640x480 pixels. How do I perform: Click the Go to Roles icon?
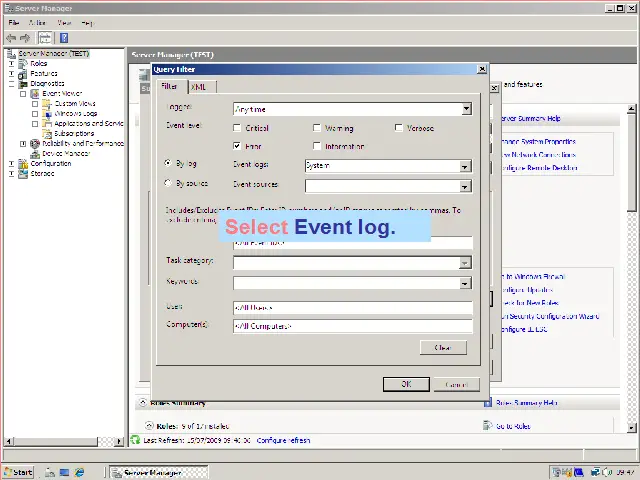click(x=487, y=426)
